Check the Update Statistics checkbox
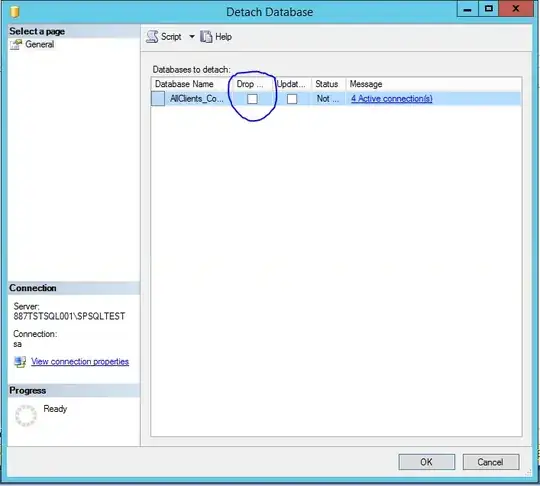This screenshot has width=540, height=486. coord(292,99)
